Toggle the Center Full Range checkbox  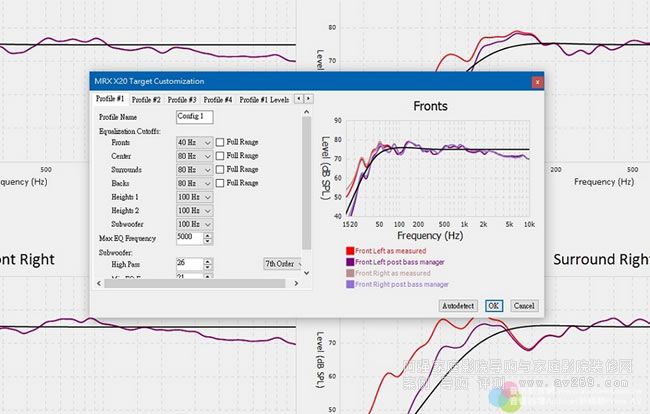coord(220,156)
